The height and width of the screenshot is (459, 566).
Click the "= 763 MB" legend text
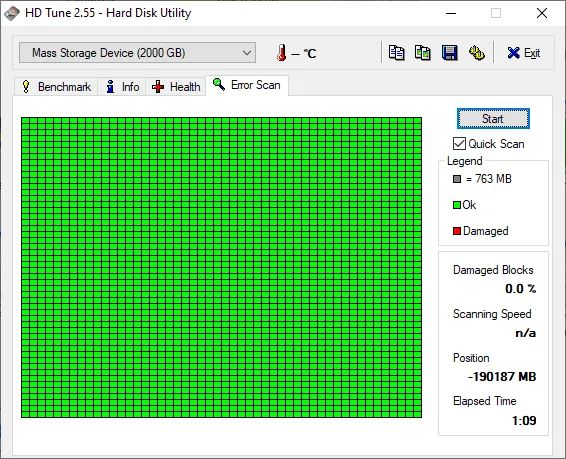click(489, 179)
